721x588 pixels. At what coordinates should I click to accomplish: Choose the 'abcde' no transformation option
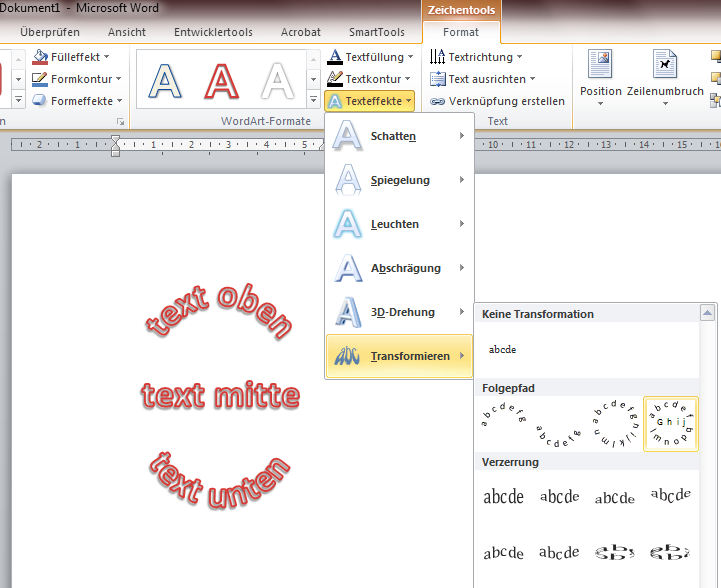503,350
